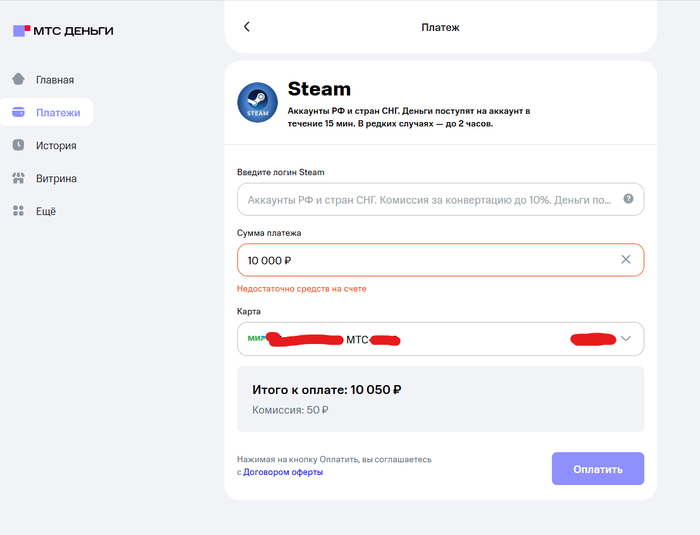Click the Итого к оплате summary block
This screenshot has height=535, width=700.
440,399
